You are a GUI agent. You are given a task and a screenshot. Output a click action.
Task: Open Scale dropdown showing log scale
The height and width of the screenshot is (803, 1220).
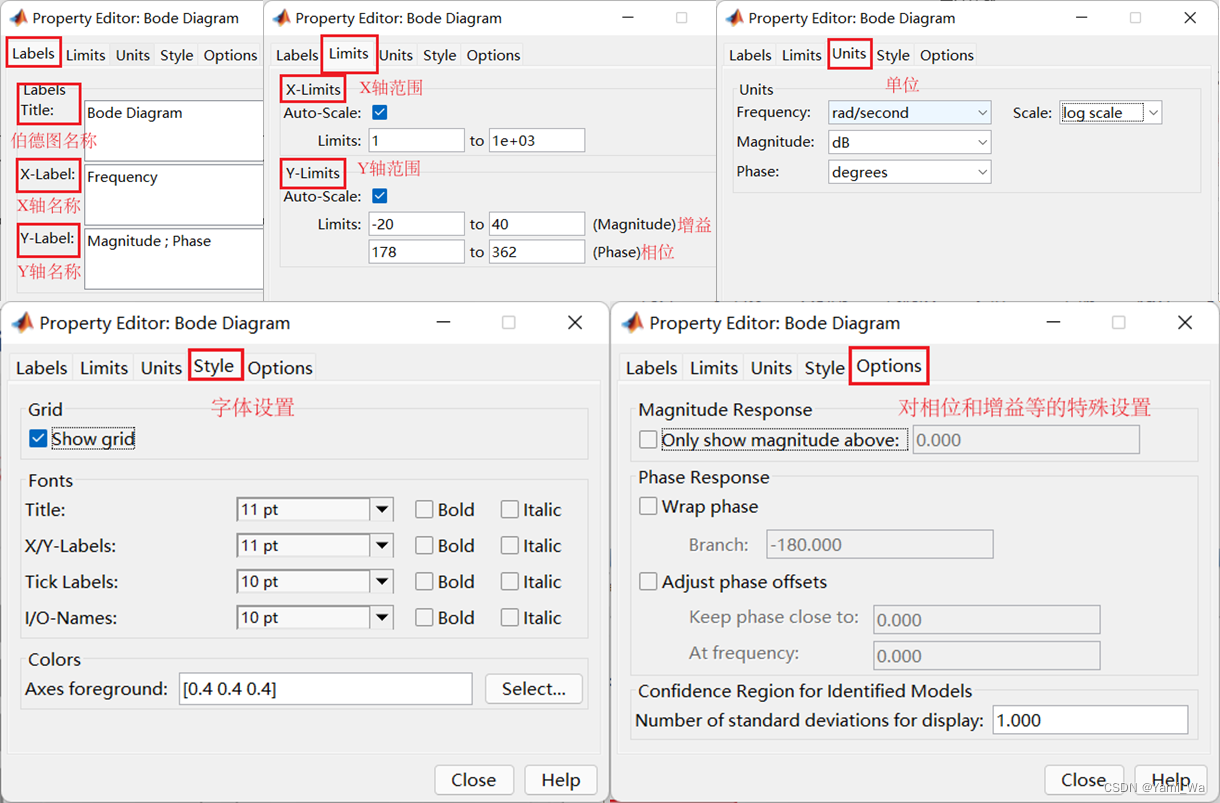coord(1110,113)
